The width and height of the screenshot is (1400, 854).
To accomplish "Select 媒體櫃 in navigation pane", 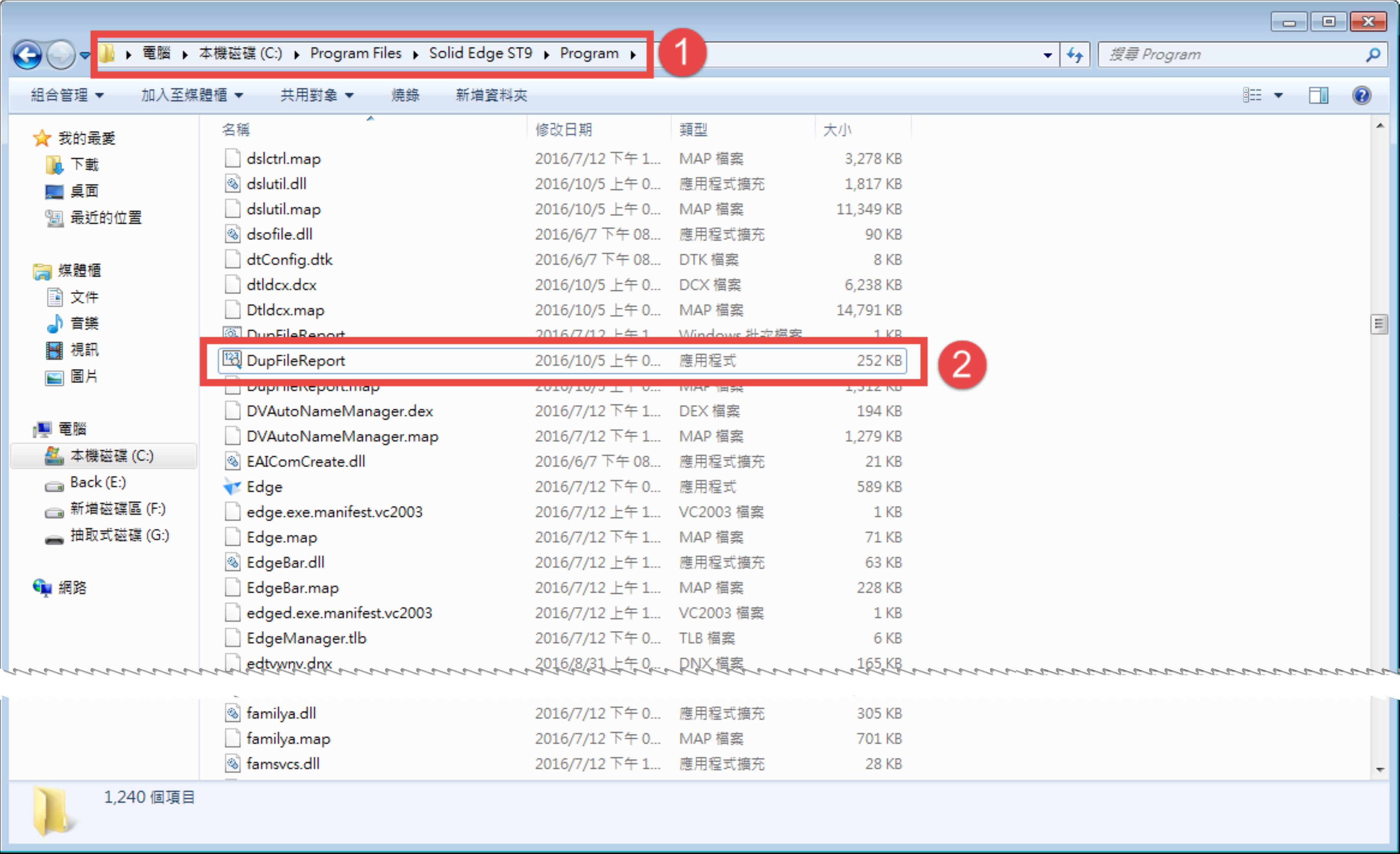I will 80,270.
